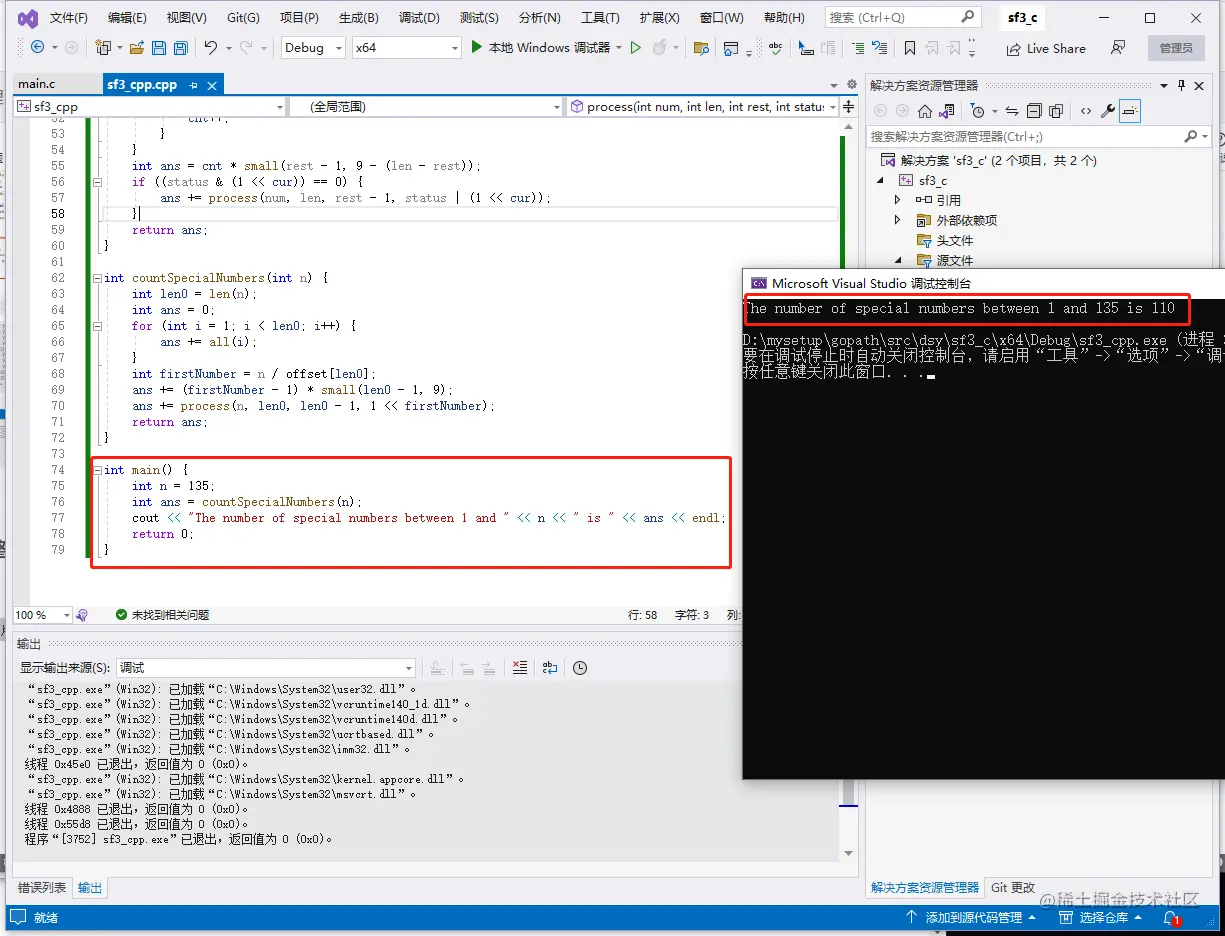Click the navigate backward arrow icon
Image resolution: width=1225 pixels, height=936 pixels.
tap(38, 48)
